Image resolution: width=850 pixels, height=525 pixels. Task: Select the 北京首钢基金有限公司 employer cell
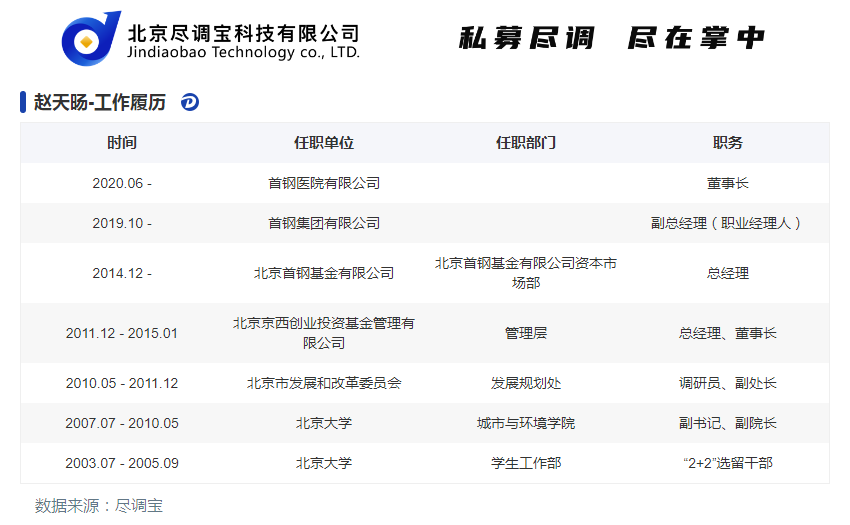point(324,273)
